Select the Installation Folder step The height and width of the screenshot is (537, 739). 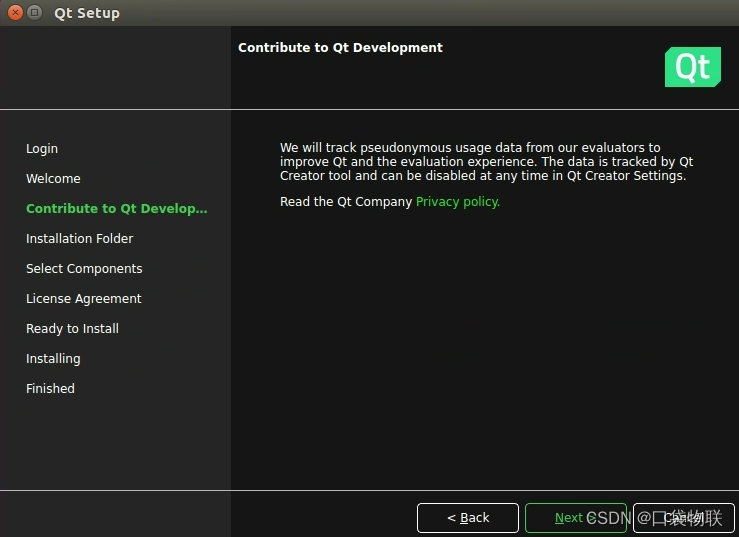(x=79, y=239)
